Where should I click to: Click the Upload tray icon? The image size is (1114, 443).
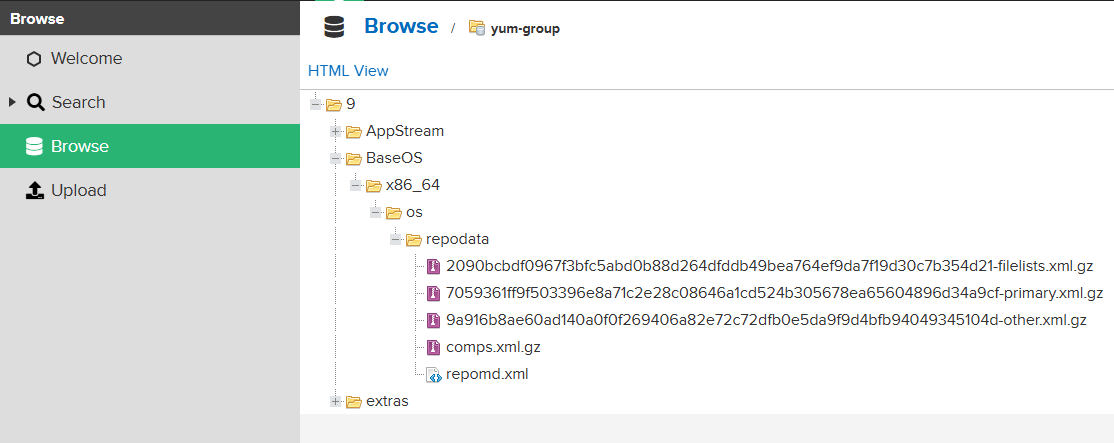pyautogui.click(x=35, y=190)
